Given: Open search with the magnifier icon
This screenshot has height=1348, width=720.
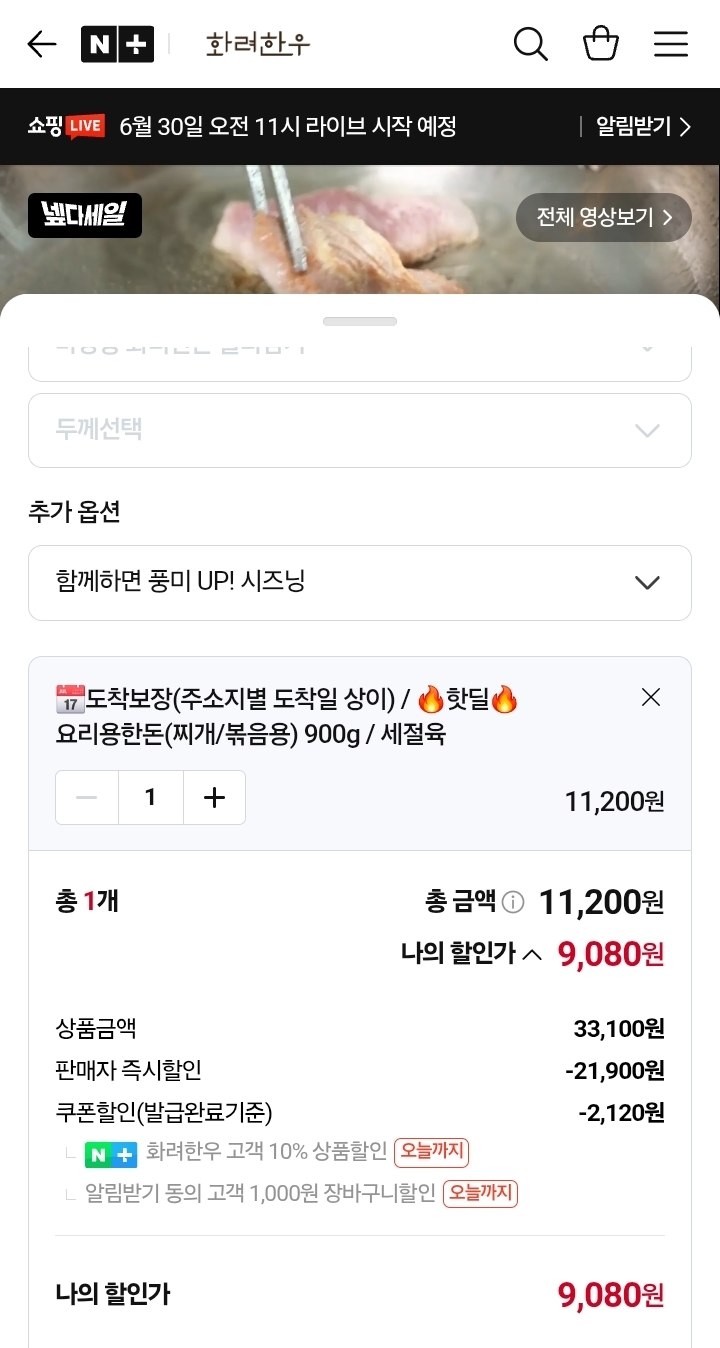Looking at the screenshot, I should [x=530, y=44].
